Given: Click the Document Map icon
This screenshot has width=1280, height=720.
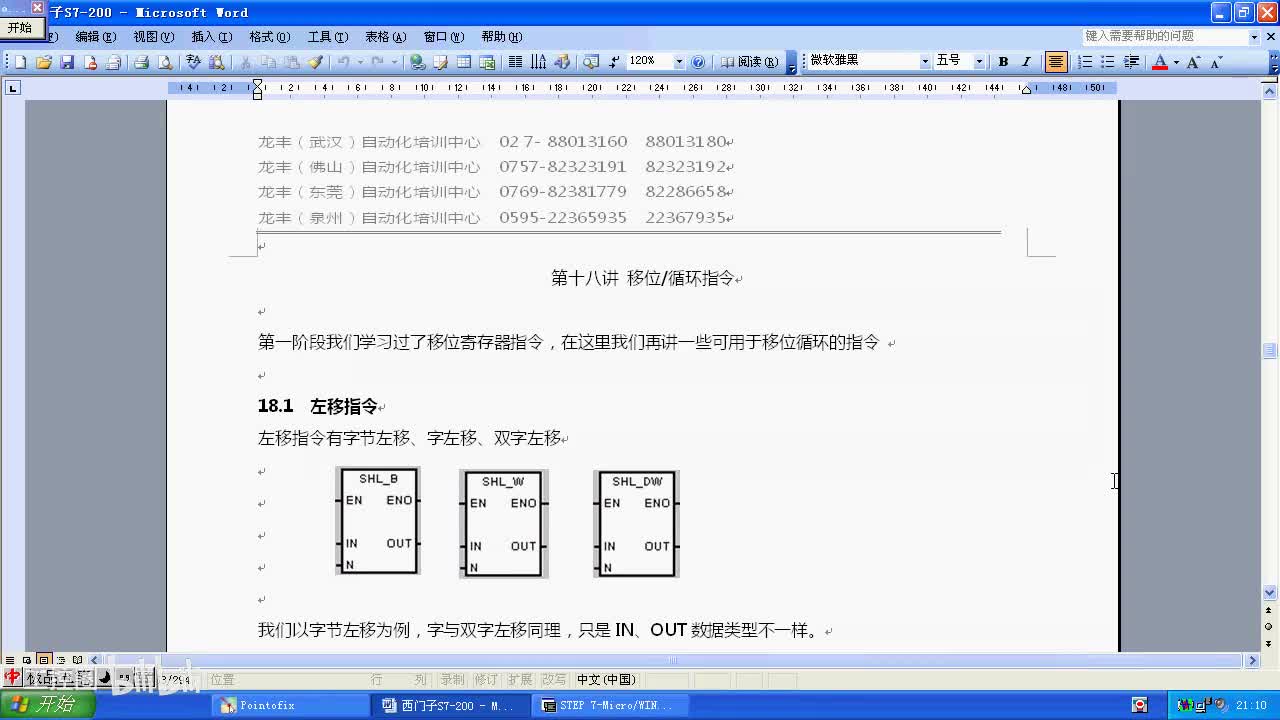Looking at the screenshot, I should coord(590,62).
